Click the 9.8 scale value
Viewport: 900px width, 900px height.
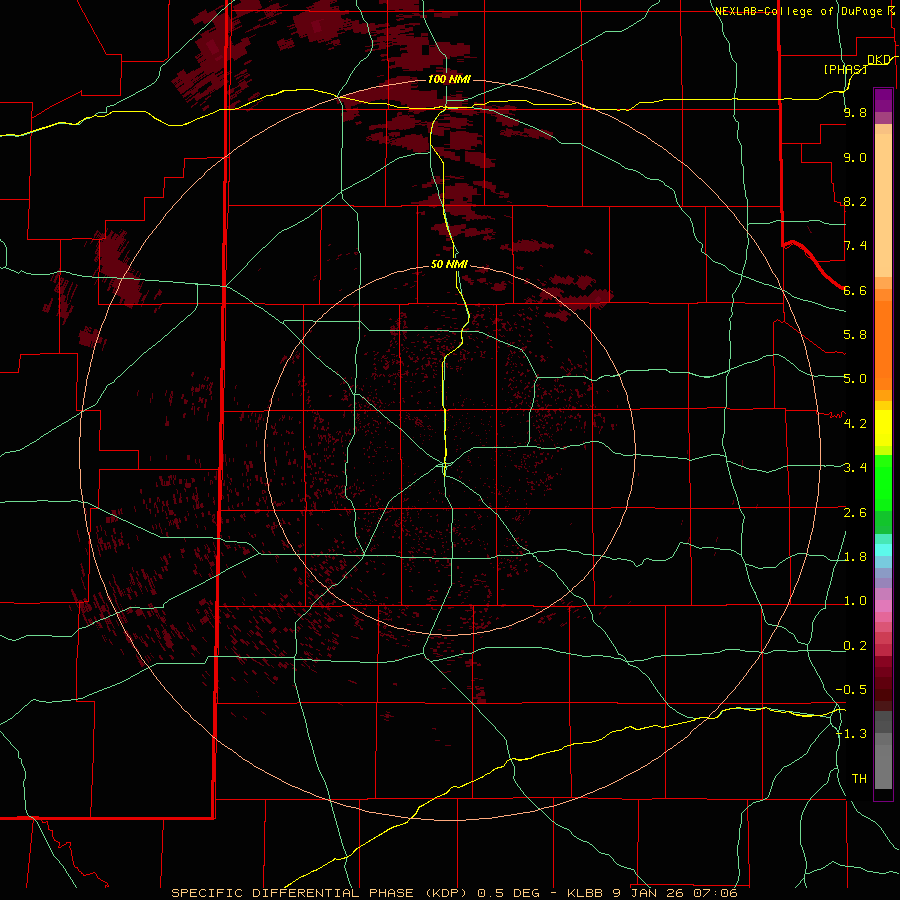(x=855, y=112)
